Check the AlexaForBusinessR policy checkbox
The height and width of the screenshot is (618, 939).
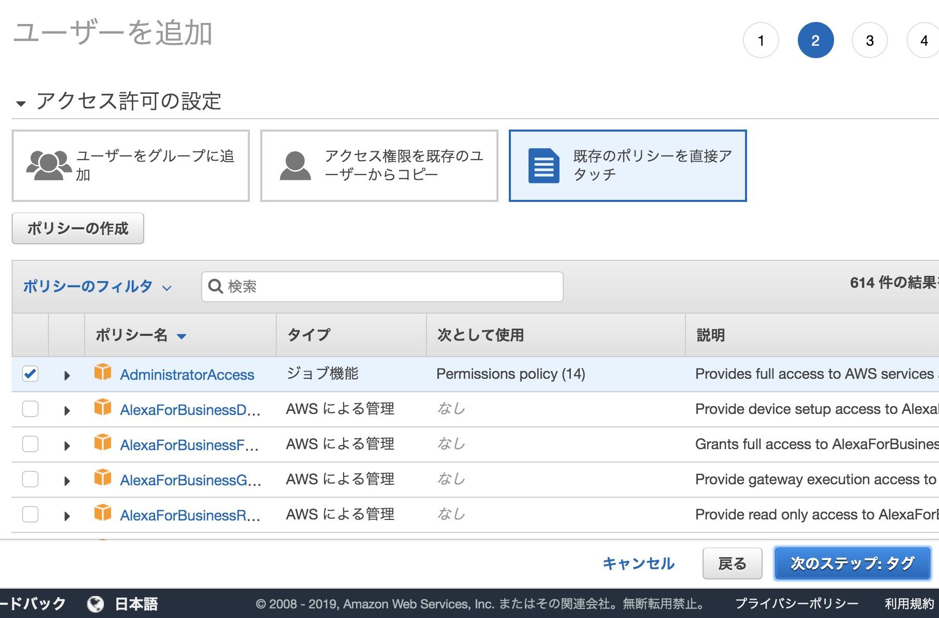[30, 514]
